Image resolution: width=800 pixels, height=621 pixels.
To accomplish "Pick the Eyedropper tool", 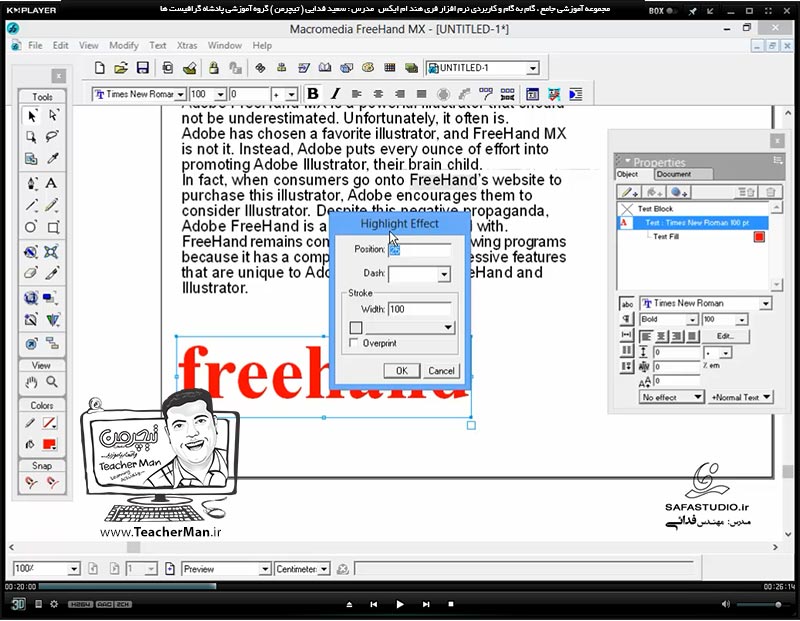I will 53,158.
